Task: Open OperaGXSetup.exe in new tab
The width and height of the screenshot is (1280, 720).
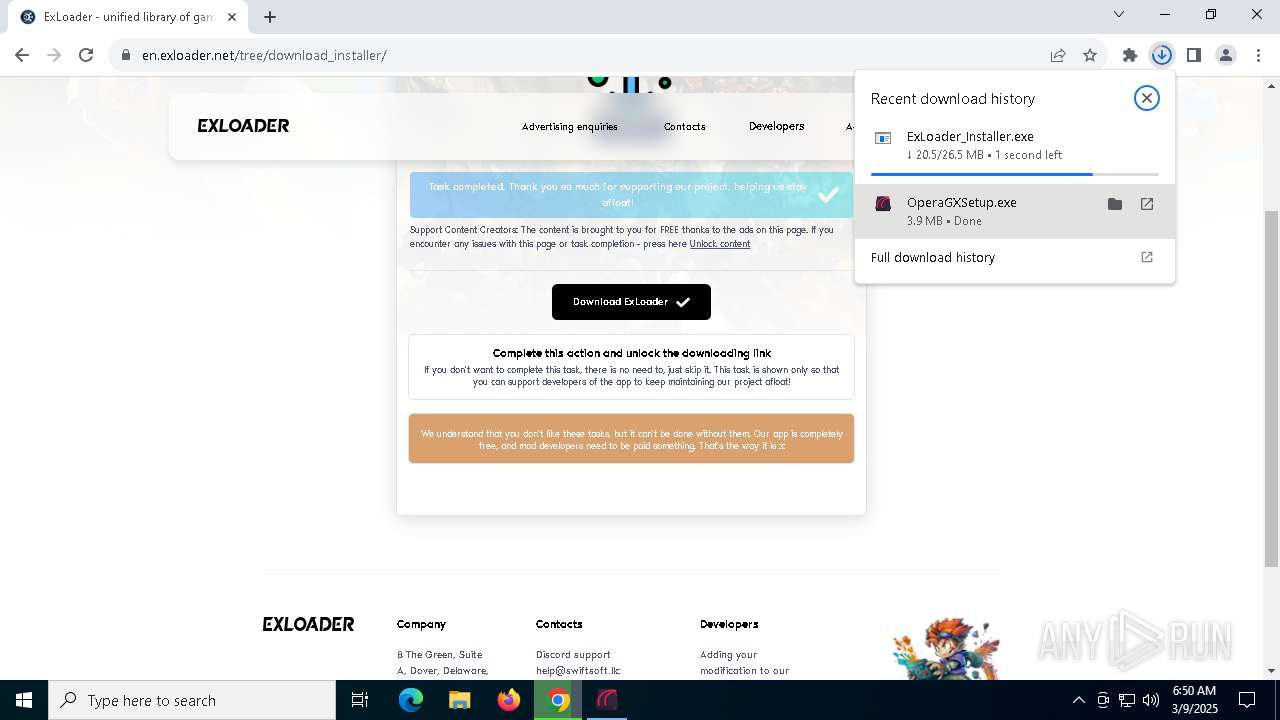Action: (x=1147, y=204)
